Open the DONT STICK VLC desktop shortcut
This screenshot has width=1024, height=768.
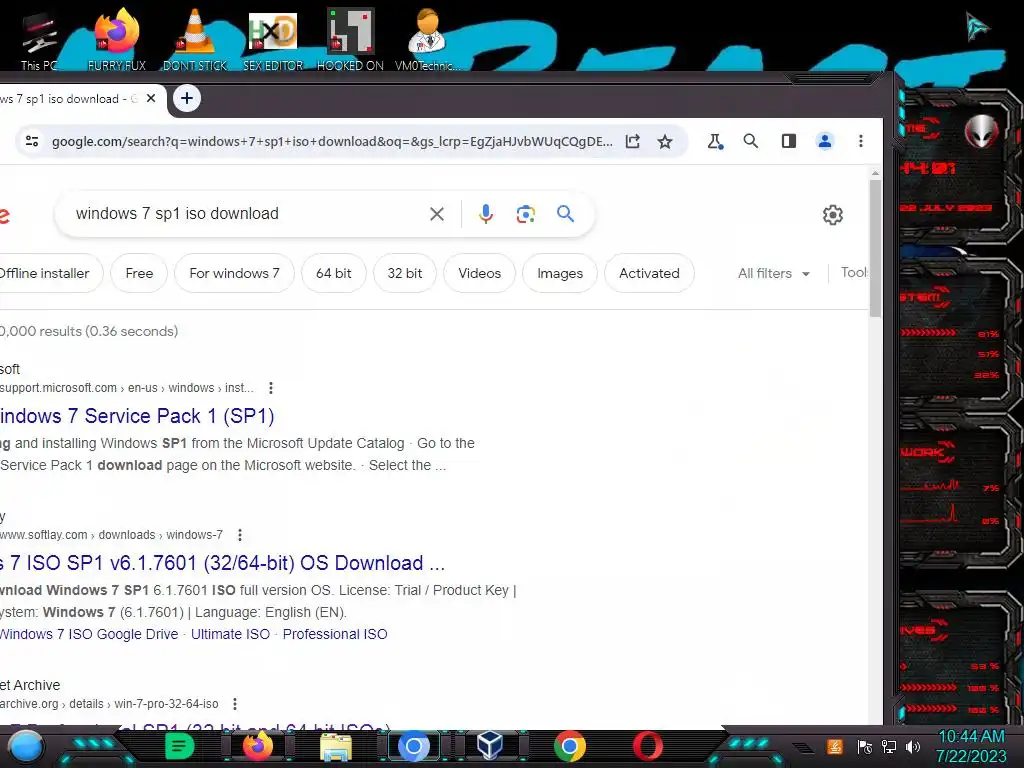(x=195, y=40)
